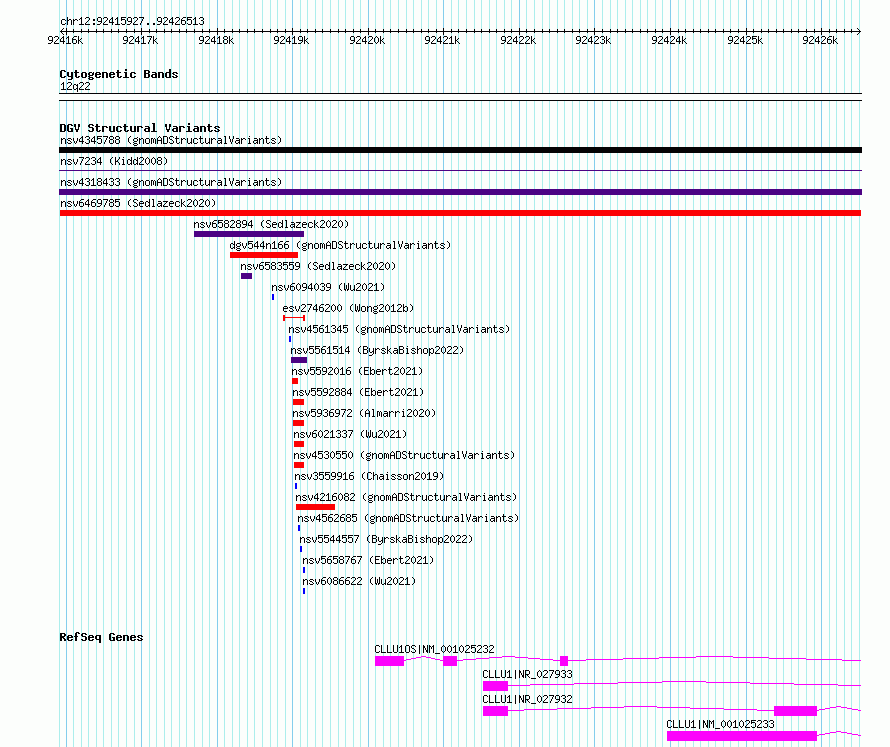Click the dgv544n166 red variant bar
Image resolution: width=890 pixels, height=747 pixels.
(264, 255)
